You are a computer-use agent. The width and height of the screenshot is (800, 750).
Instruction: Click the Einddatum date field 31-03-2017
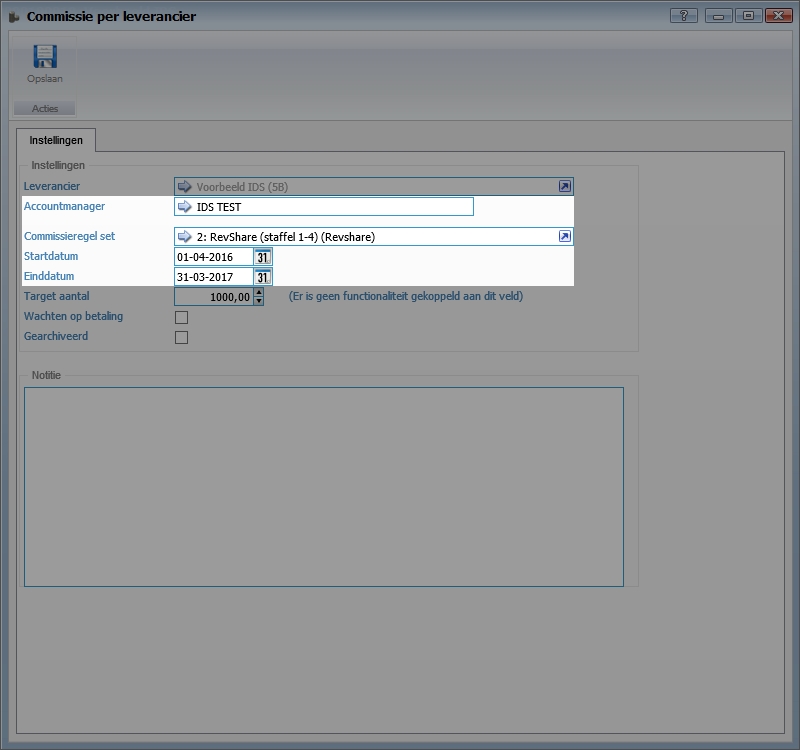212,277
